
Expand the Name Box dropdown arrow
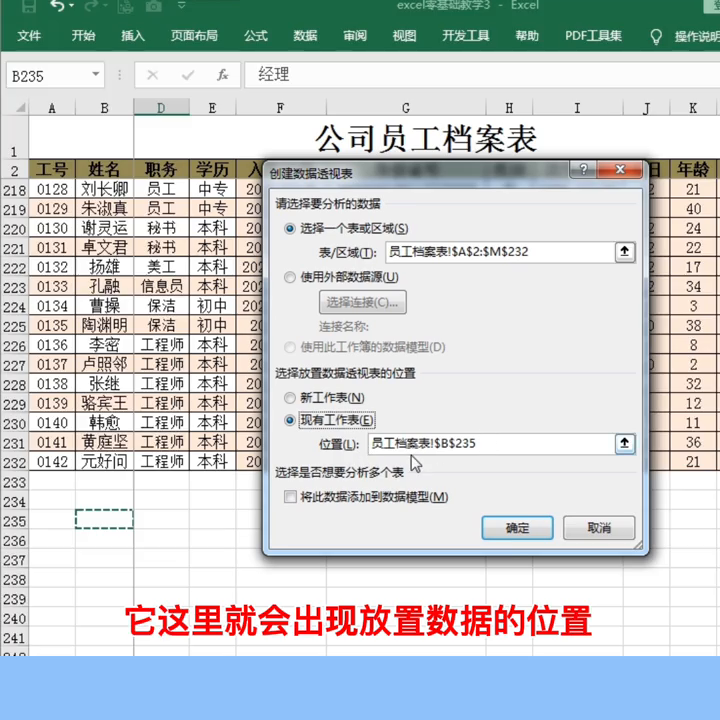click(x=96, y=74)
